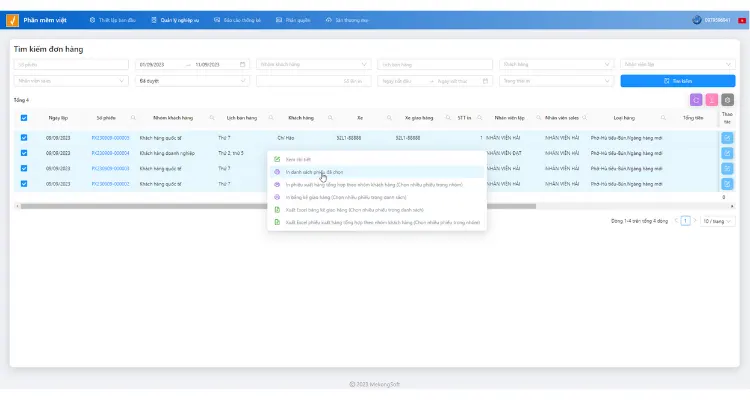750x400 pixels.
Task: Click edit action icon for PX230909-000005
Action: click(x=727, y=138)
